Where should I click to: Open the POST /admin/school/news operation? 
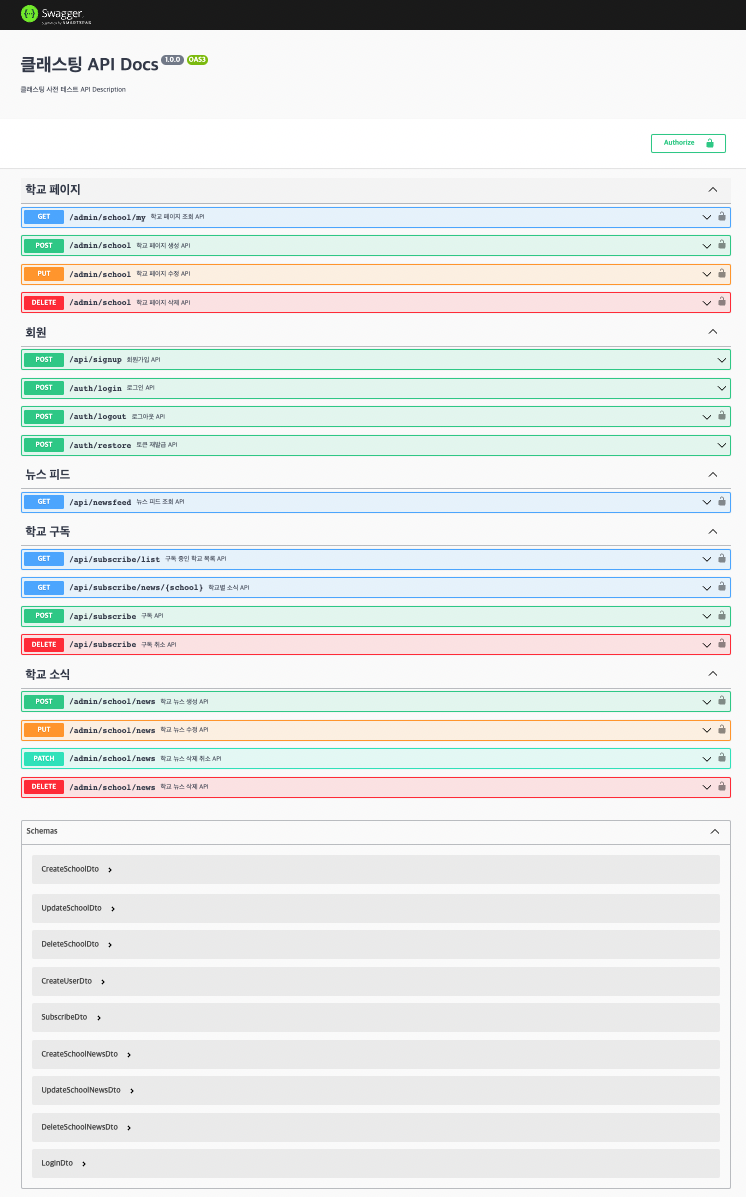[376, 701]
